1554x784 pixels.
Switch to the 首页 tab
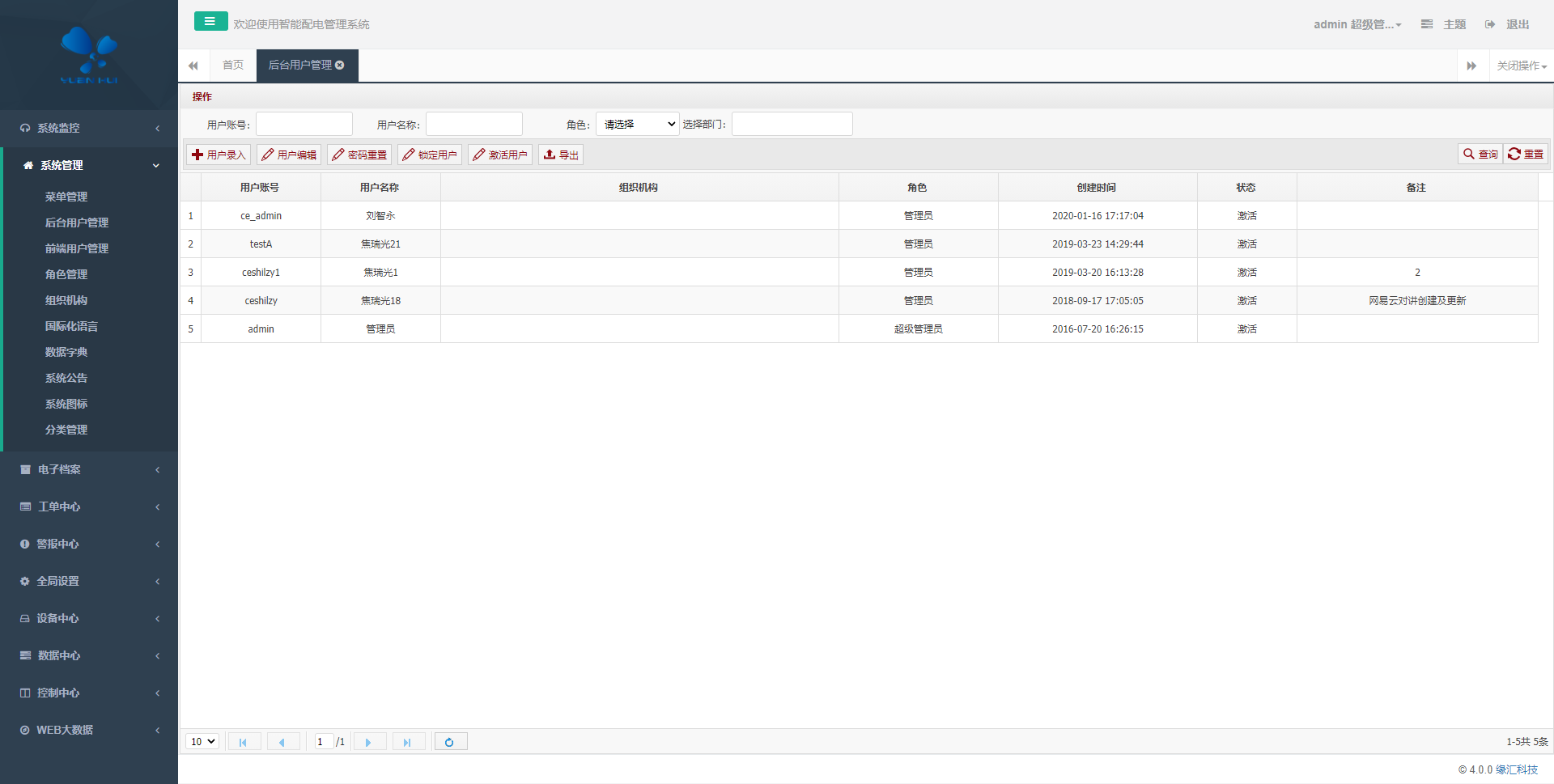click(233, 66)
